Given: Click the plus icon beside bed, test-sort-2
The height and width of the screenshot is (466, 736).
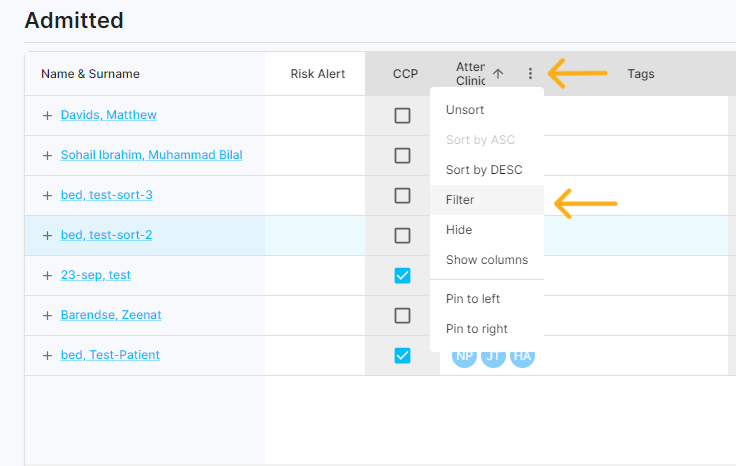Looking at the screenshot, I should [x=47, y=235].
